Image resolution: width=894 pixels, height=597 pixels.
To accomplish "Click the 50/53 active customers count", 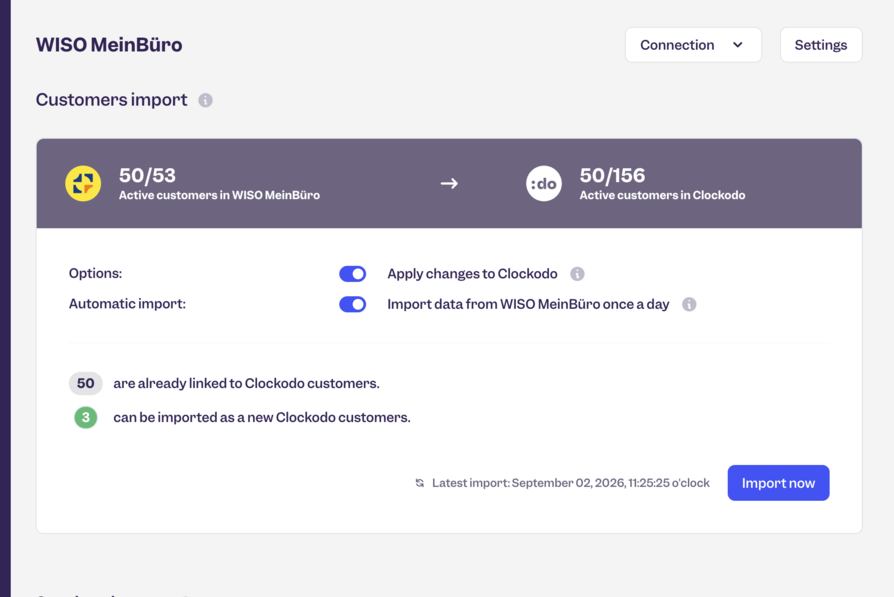I will [147, 175].
